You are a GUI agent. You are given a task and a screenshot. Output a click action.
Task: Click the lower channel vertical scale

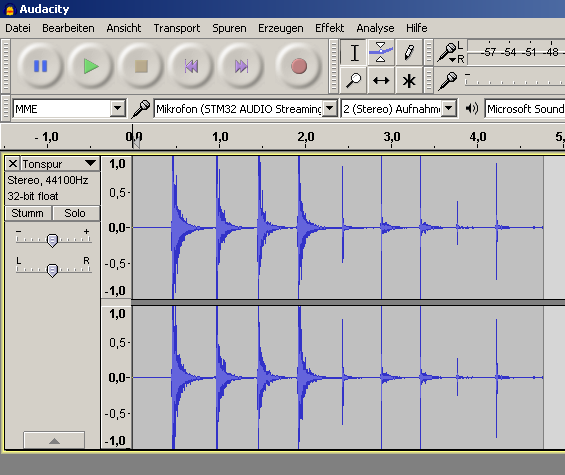tap(117, 377)
